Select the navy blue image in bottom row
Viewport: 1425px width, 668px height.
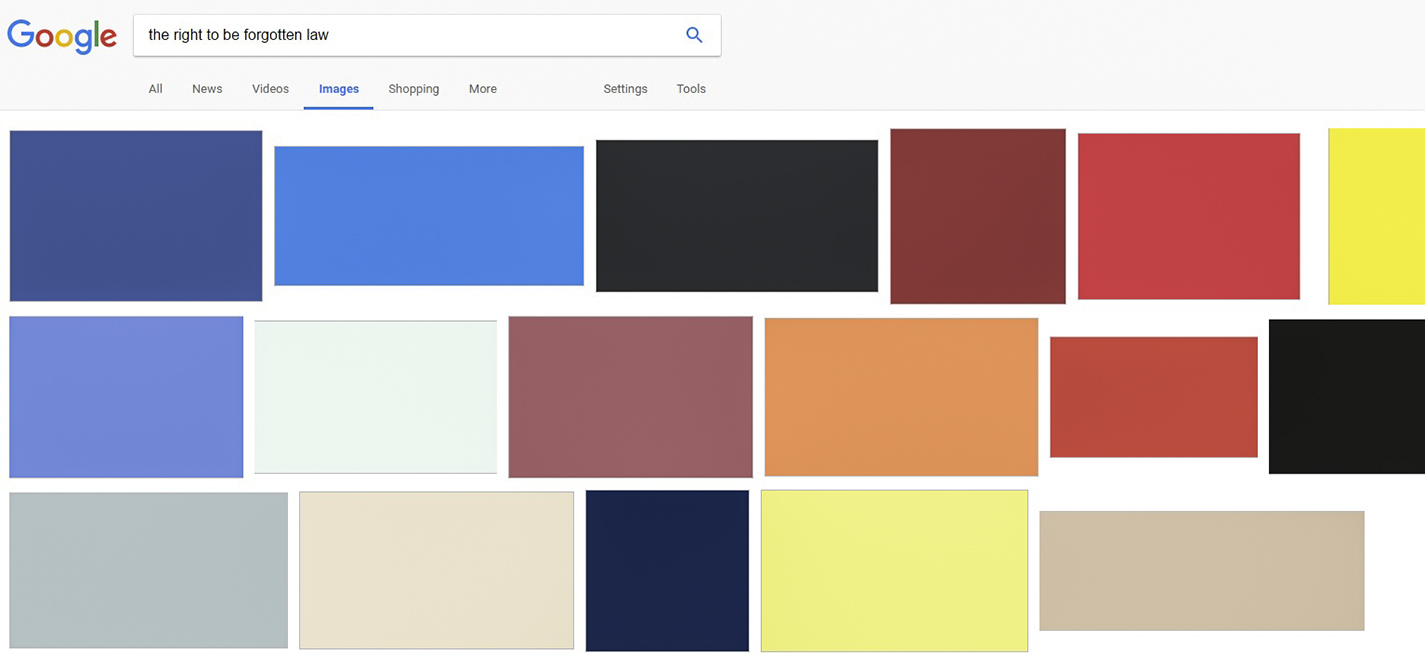click(x=667, y=570)
